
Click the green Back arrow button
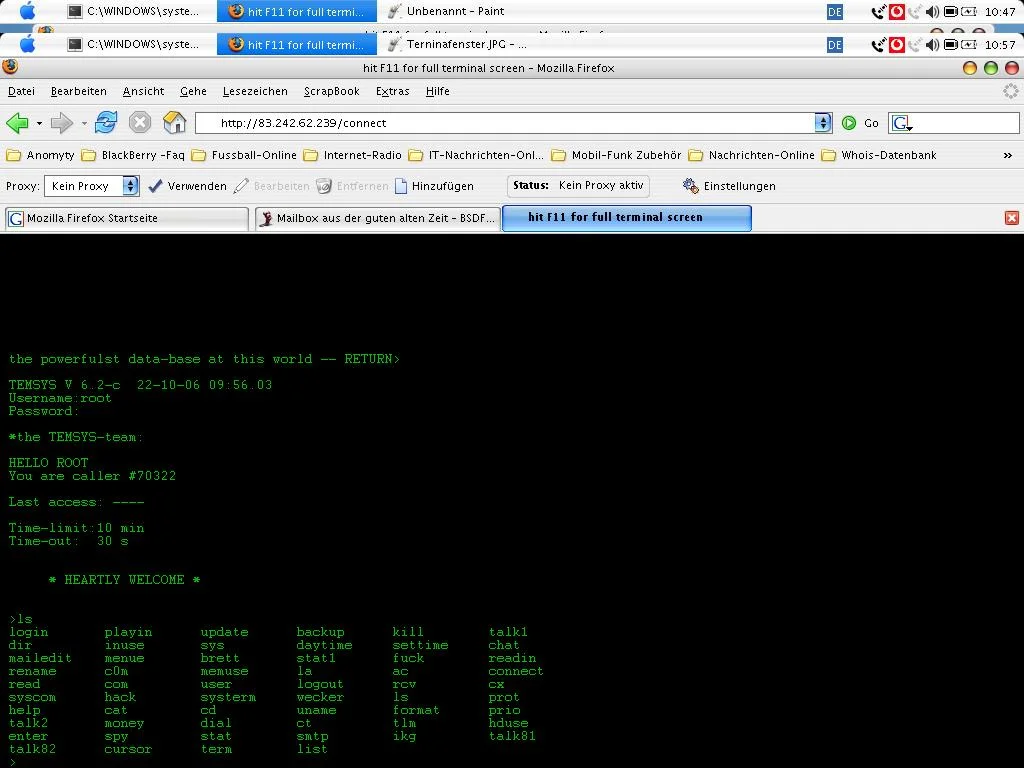point(17,123)
